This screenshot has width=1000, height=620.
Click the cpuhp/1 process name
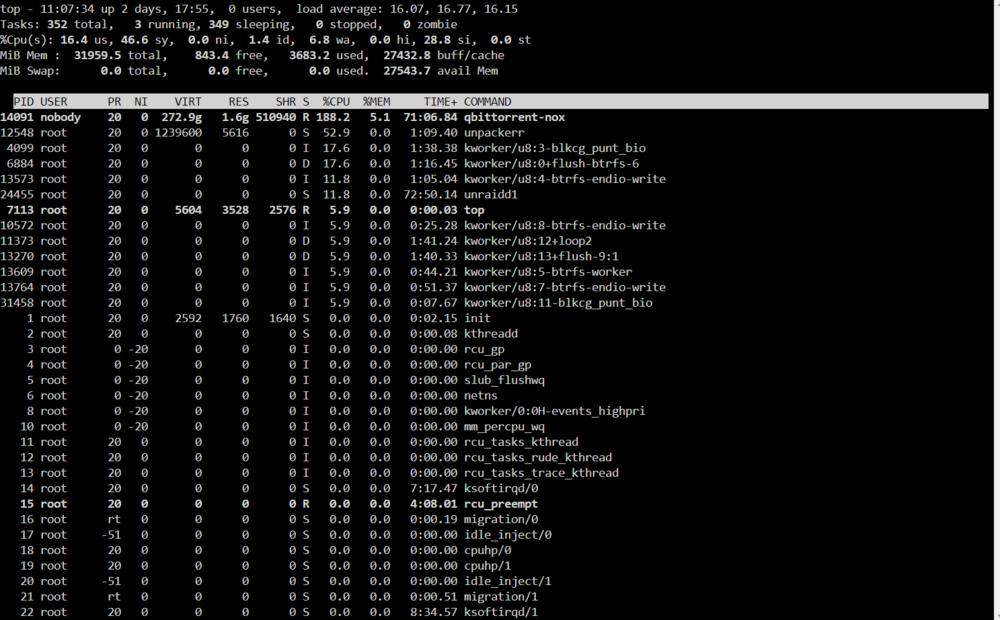487,566
